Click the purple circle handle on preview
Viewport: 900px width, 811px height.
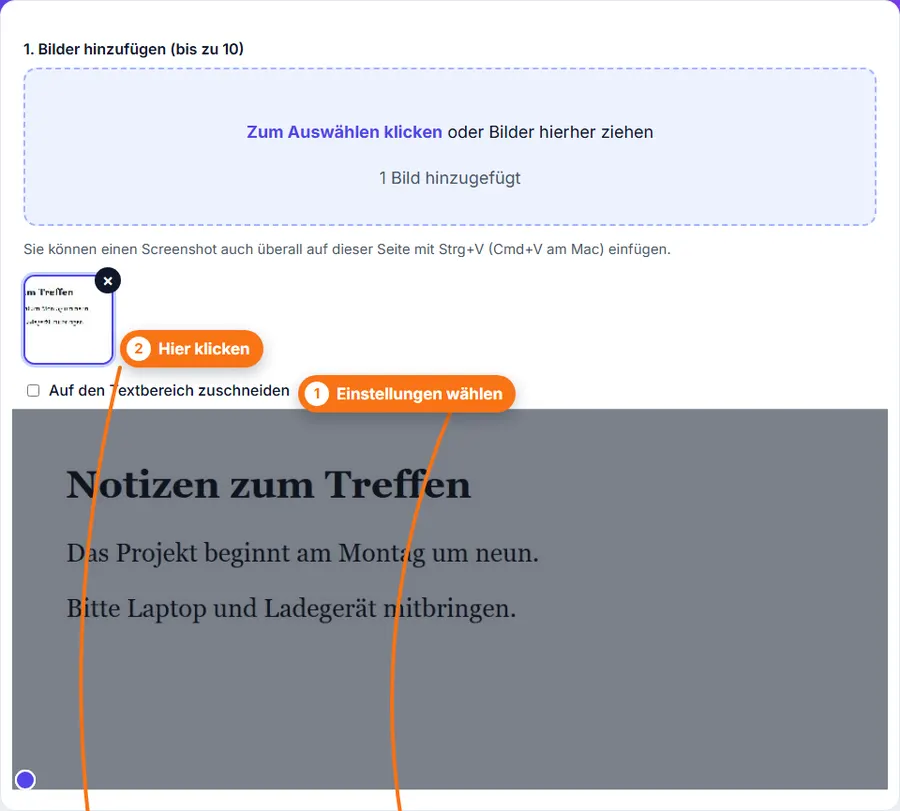pos(25,780)
